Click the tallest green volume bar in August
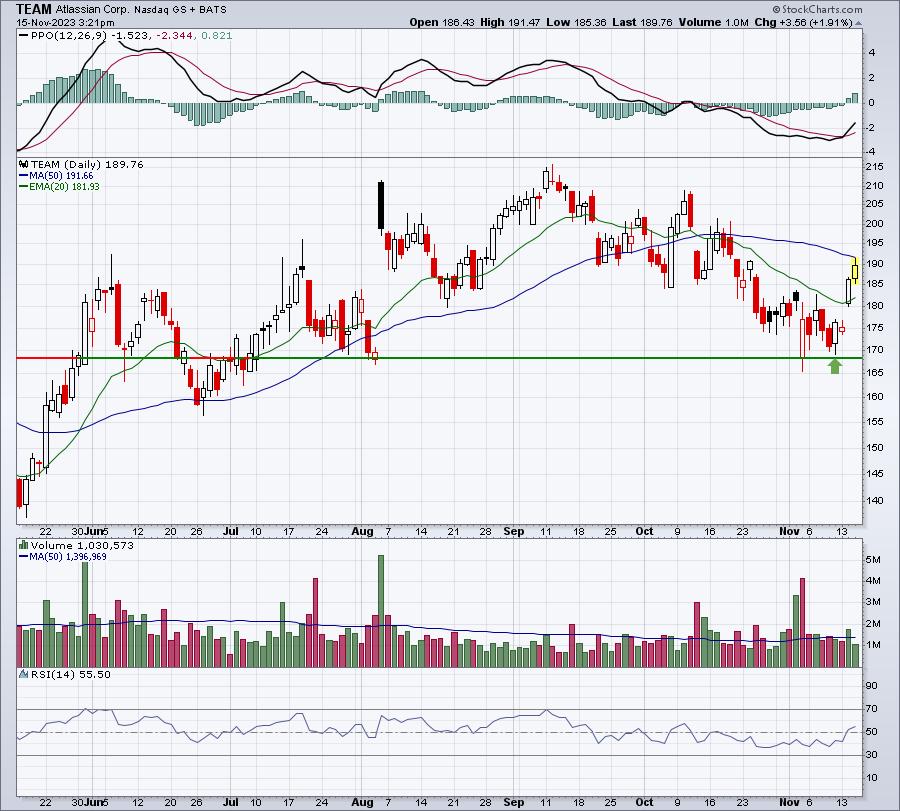This screenshot has width=900, height=811. 381,611
